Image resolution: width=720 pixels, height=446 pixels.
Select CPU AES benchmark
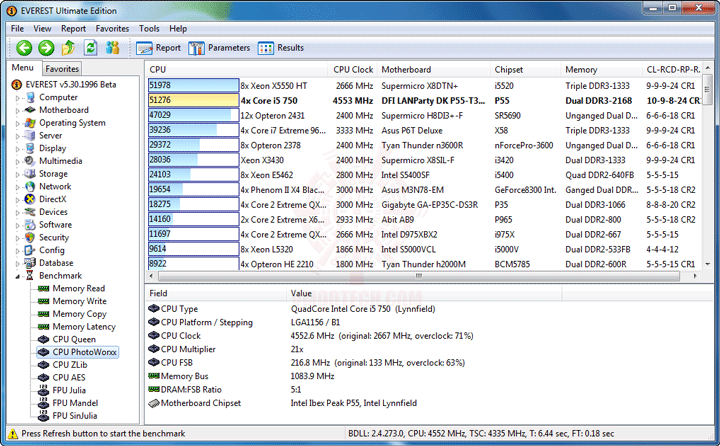click(x=69, y=378)
